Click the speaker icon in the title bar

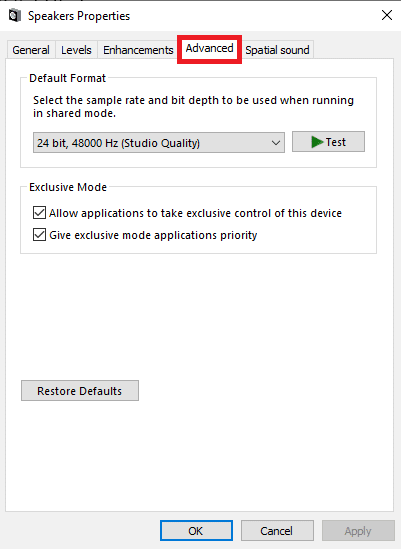tap(15, 16)
